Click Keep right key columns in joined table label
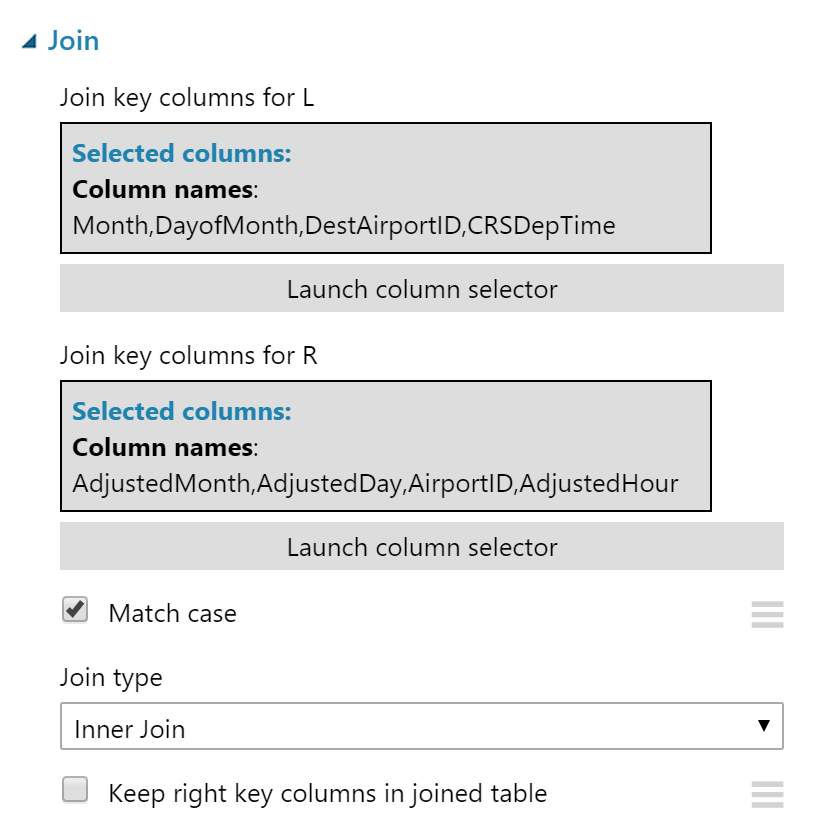The image size is (826, 827). tap(327, 794)
